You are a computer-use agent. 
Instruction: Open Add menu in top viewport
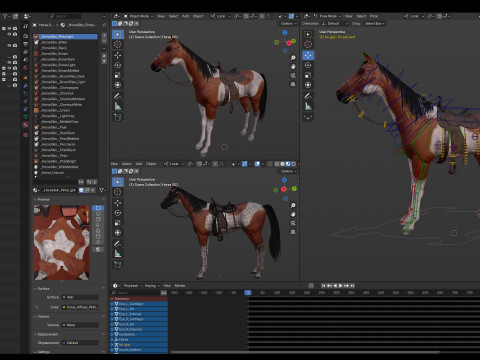[x=186, y=16]
